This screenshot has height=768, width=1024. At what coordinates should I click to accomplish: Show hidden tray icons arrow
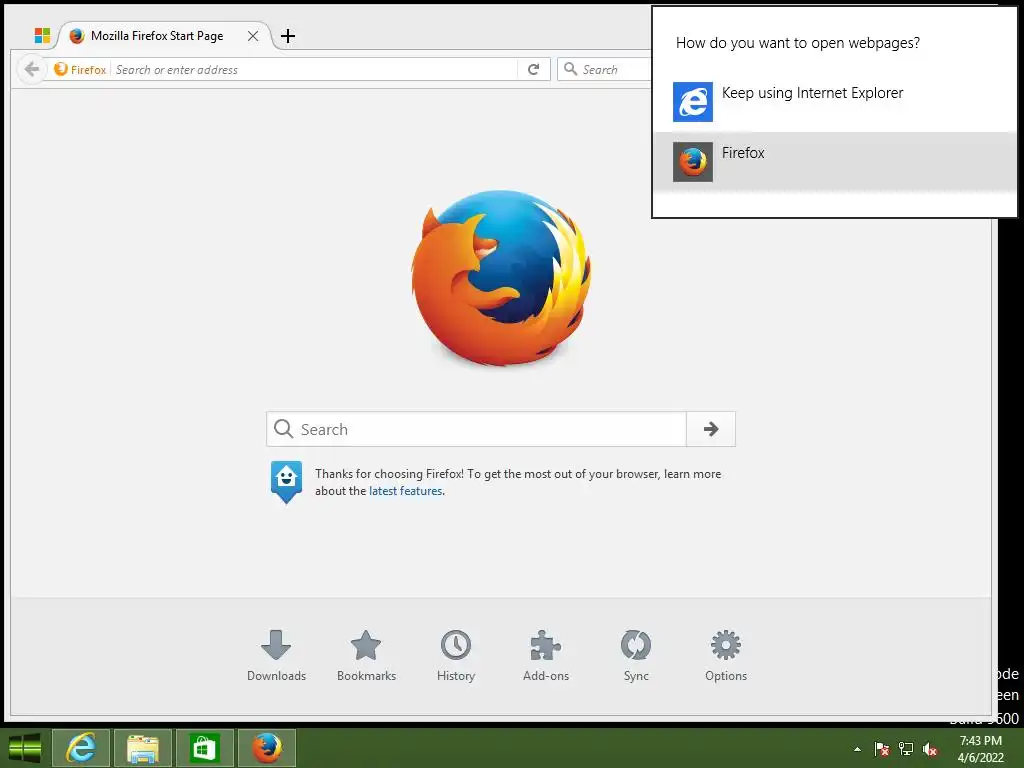tap(857, 749)
